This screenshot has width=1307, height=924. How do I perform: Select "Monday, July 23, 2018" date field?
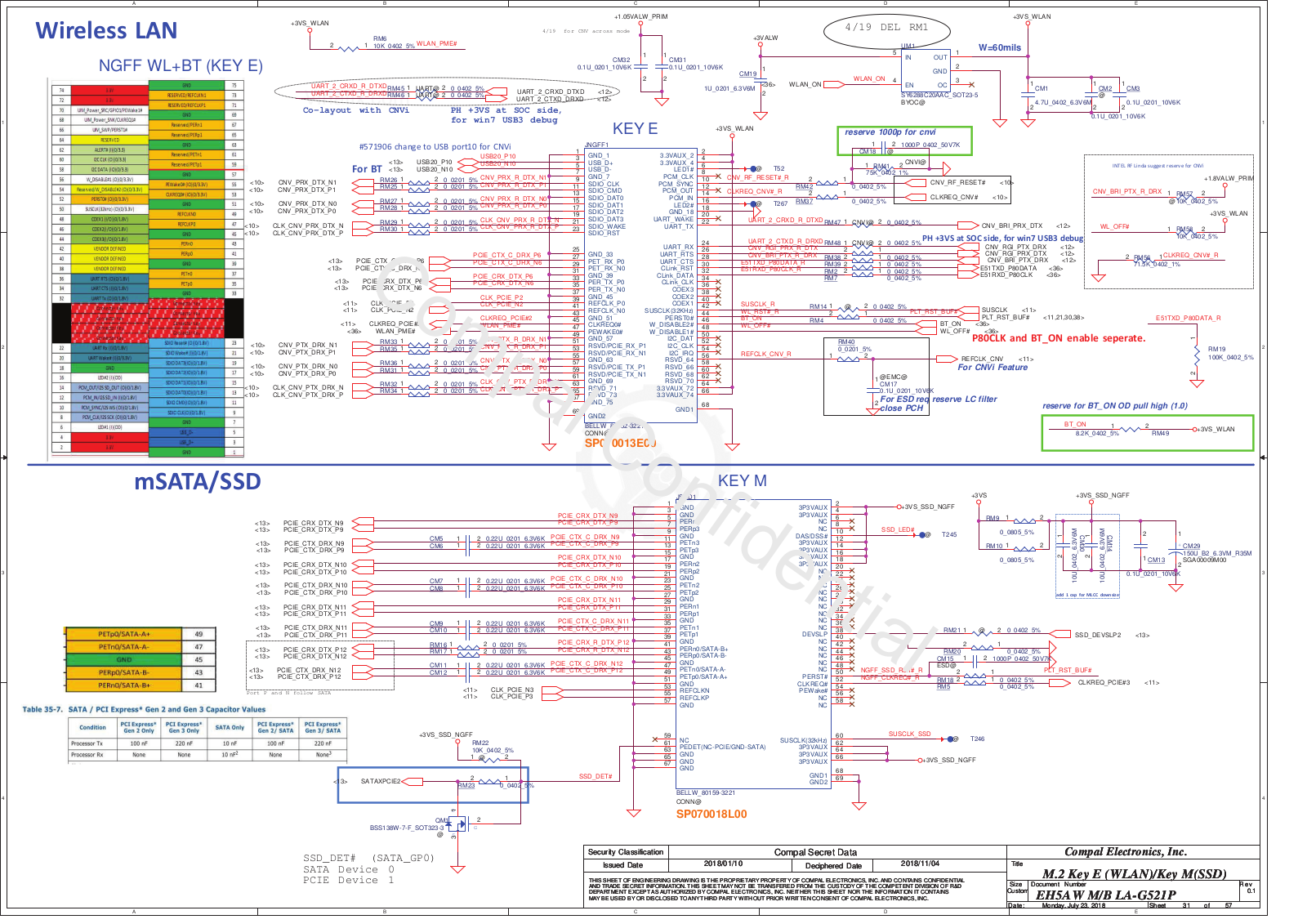coord(1073,906)
